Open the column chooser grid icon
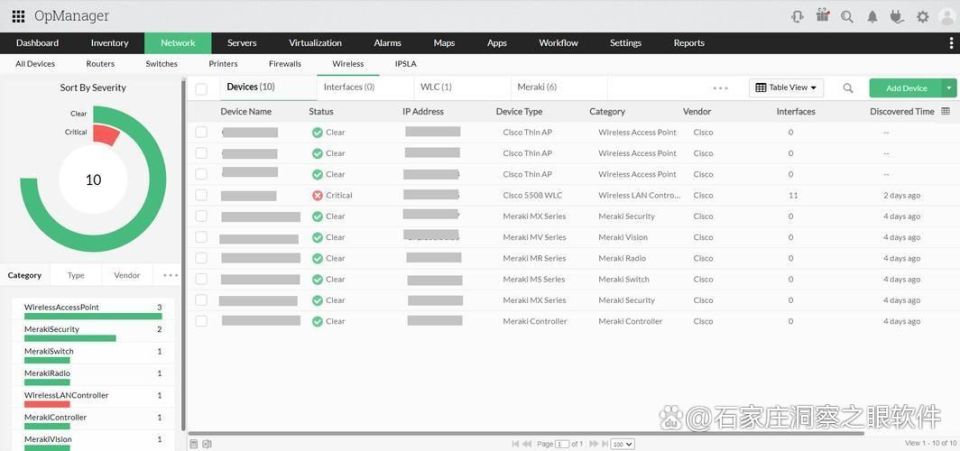The width and height of the screenshot is (960, 451). pos(945,111)
